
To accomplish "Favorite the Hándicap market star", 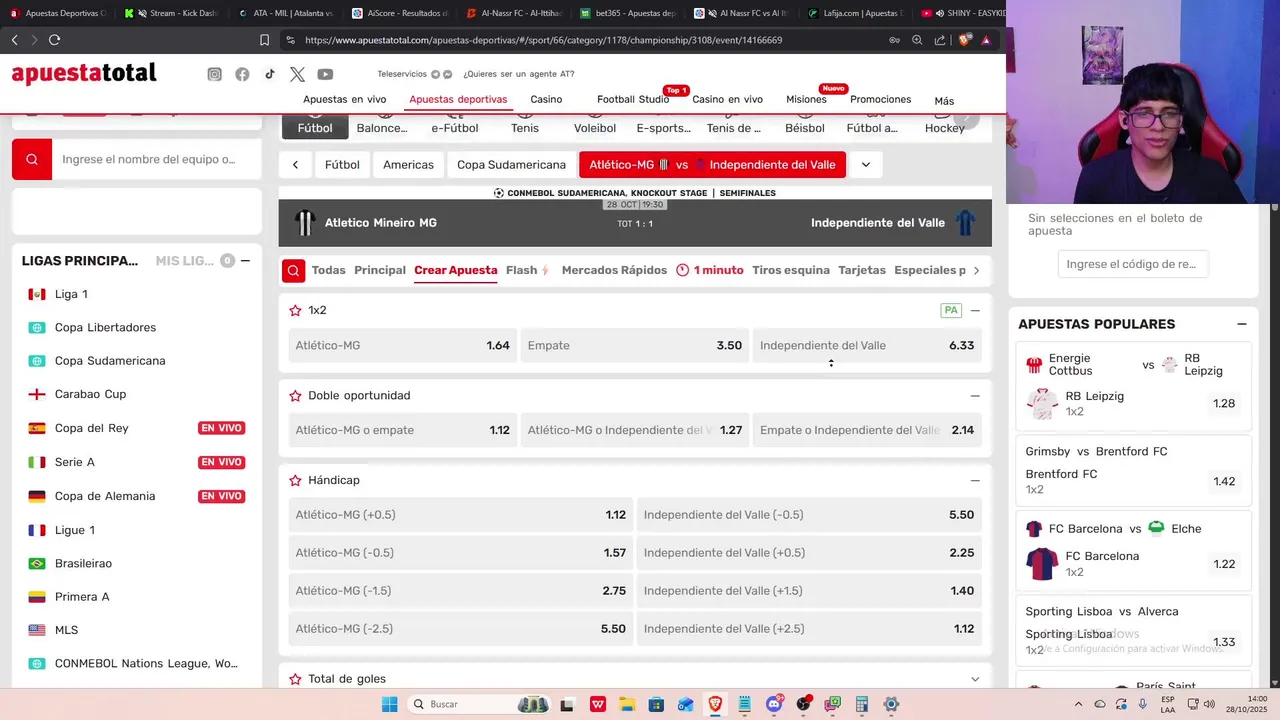I will point(295,481).
